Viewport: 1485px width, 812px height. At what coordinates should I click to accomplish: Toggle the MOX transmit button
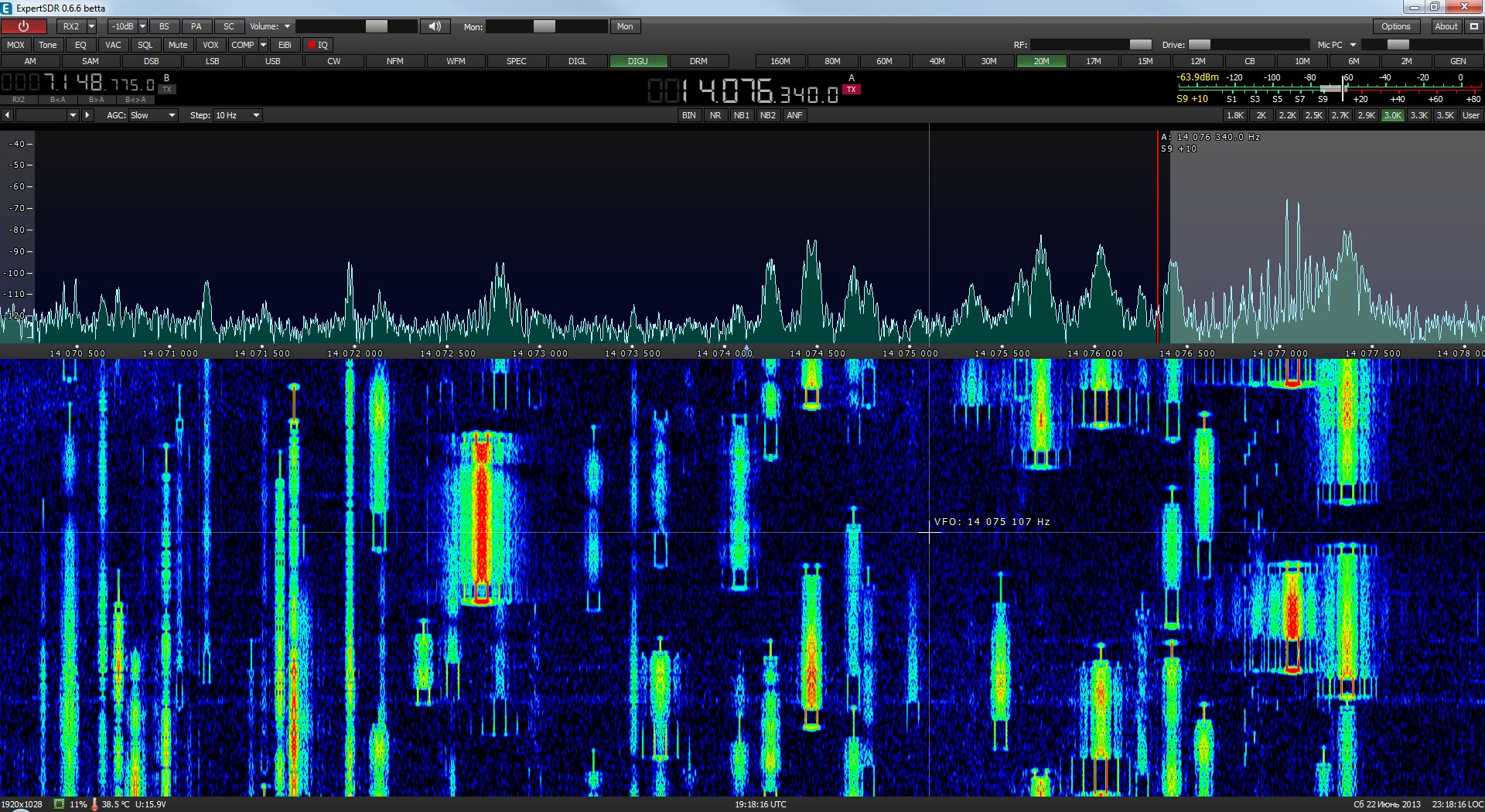pyautogui.click(x=15, y=45)
